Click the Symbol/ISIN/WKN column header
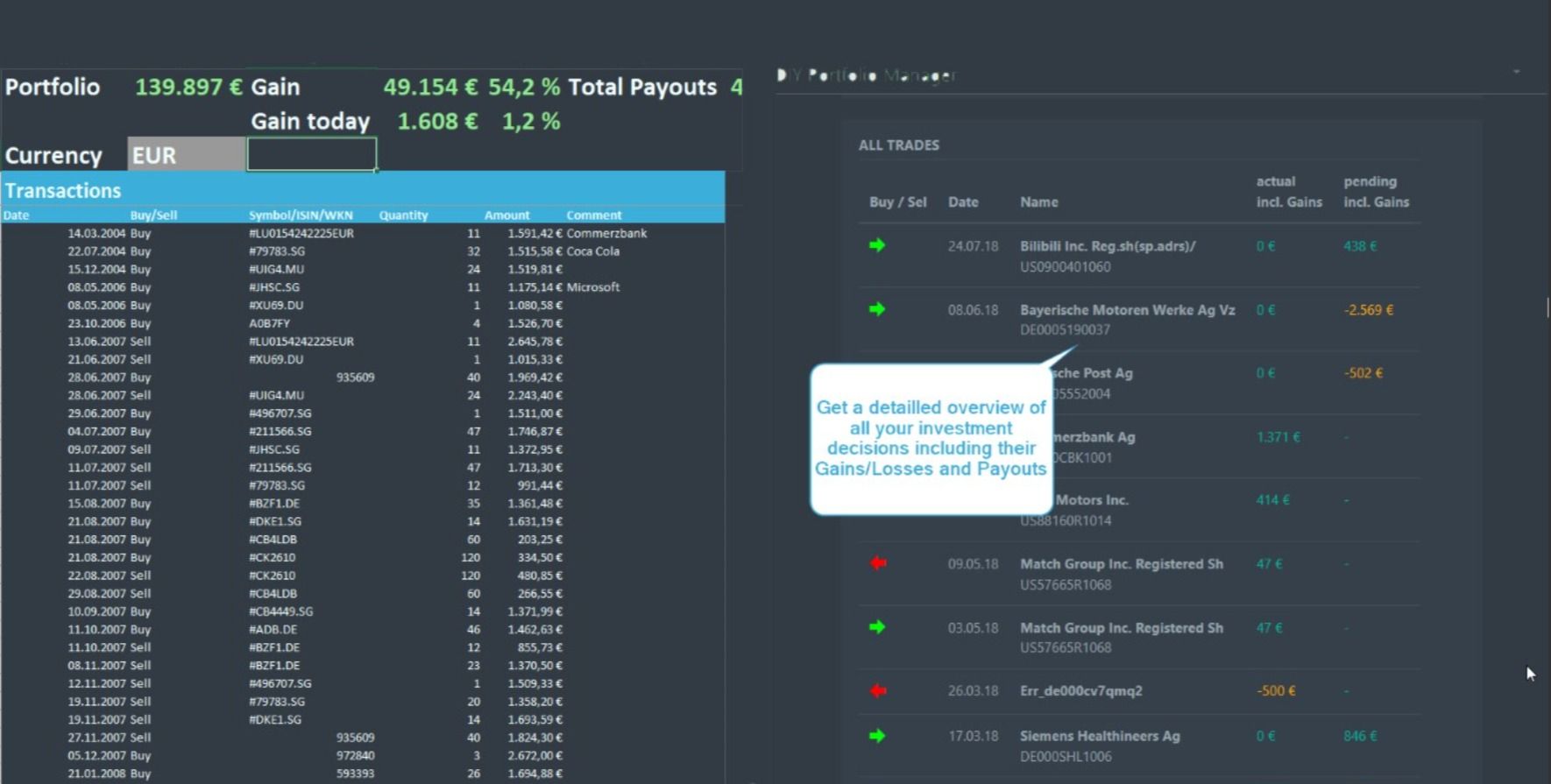 [301, 215]
